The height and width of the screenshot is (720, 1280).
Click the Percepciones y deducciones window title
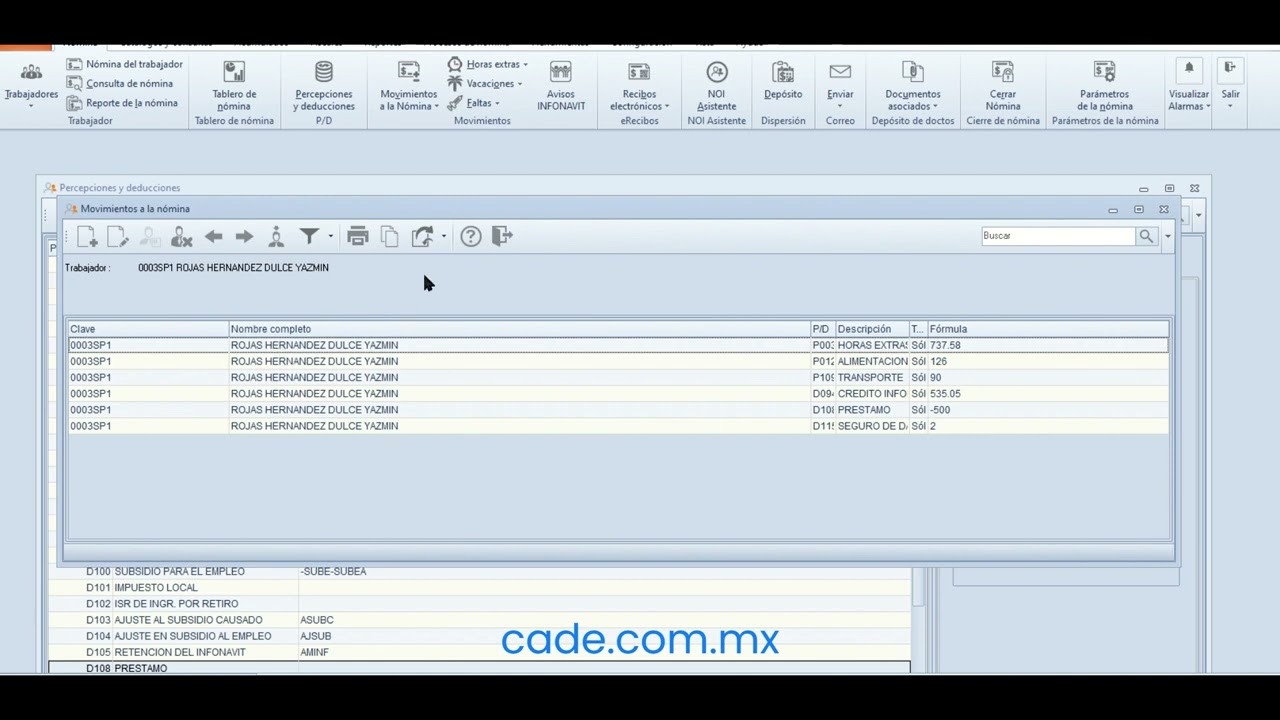(120, 188)
